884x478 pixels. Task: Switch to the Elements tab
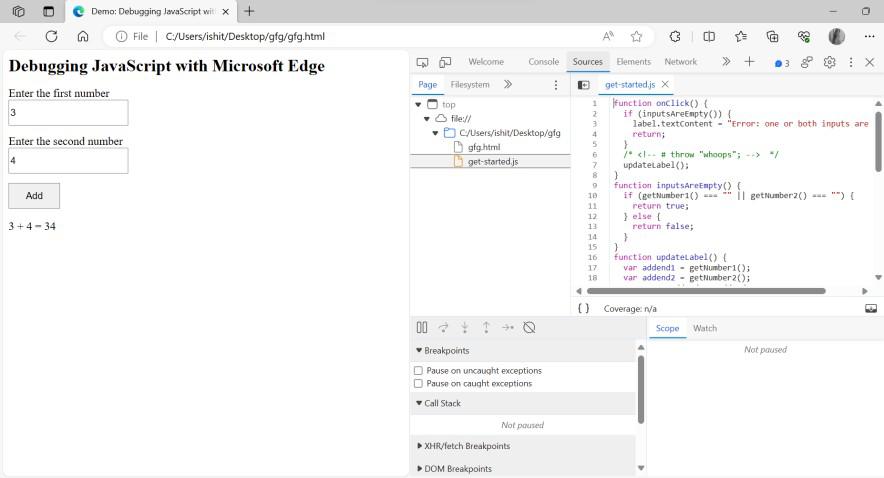634,61
